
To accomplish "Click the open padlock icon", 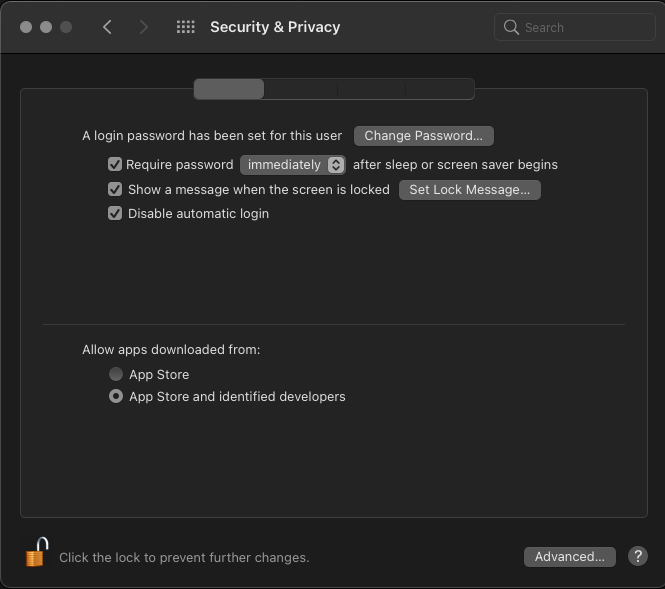I will point(37,553).
